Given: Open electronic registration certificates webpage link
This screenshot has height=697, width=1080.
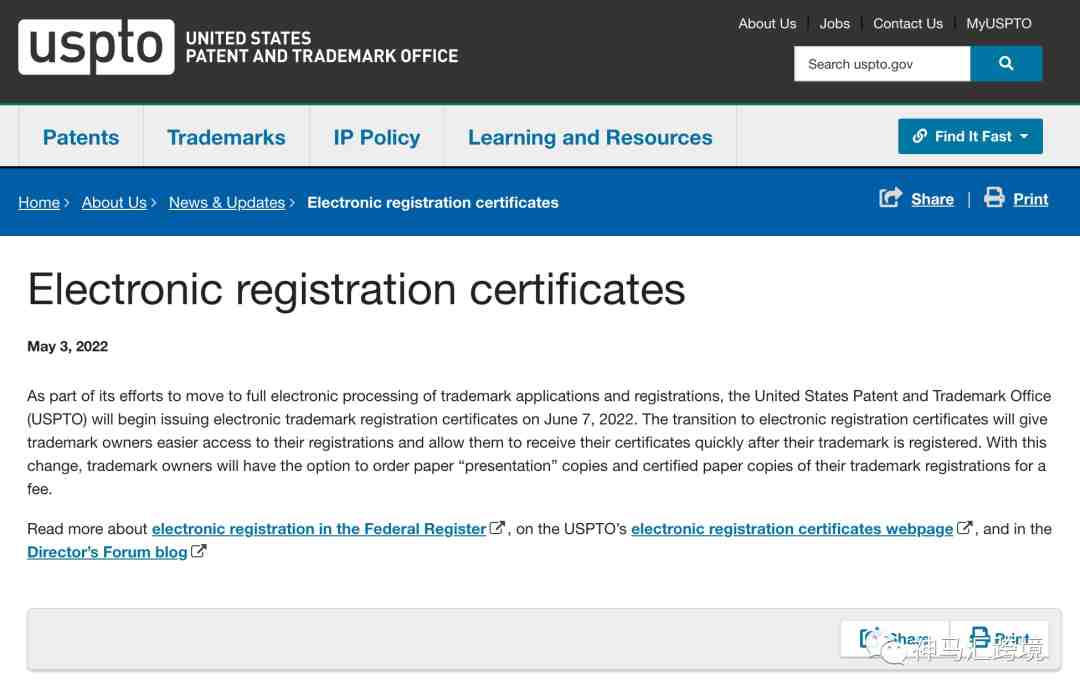Looking at the screenshot, I should click(x=792, y=528).
